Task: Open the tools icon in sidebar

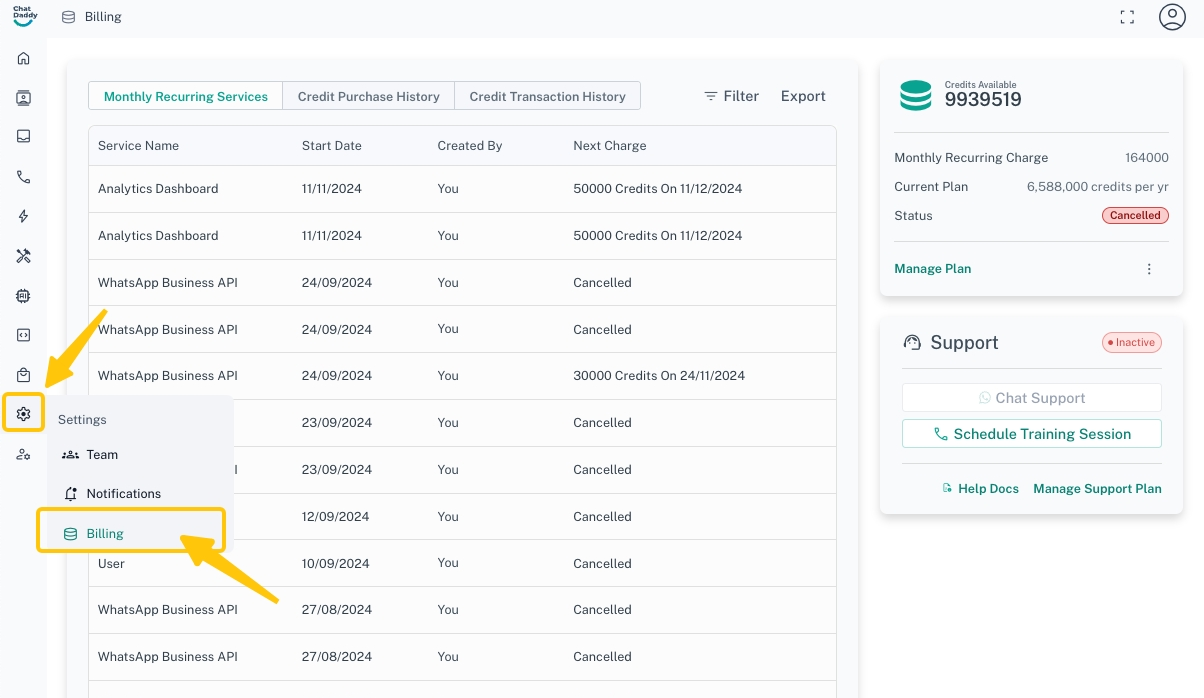Action: (24, 256)
